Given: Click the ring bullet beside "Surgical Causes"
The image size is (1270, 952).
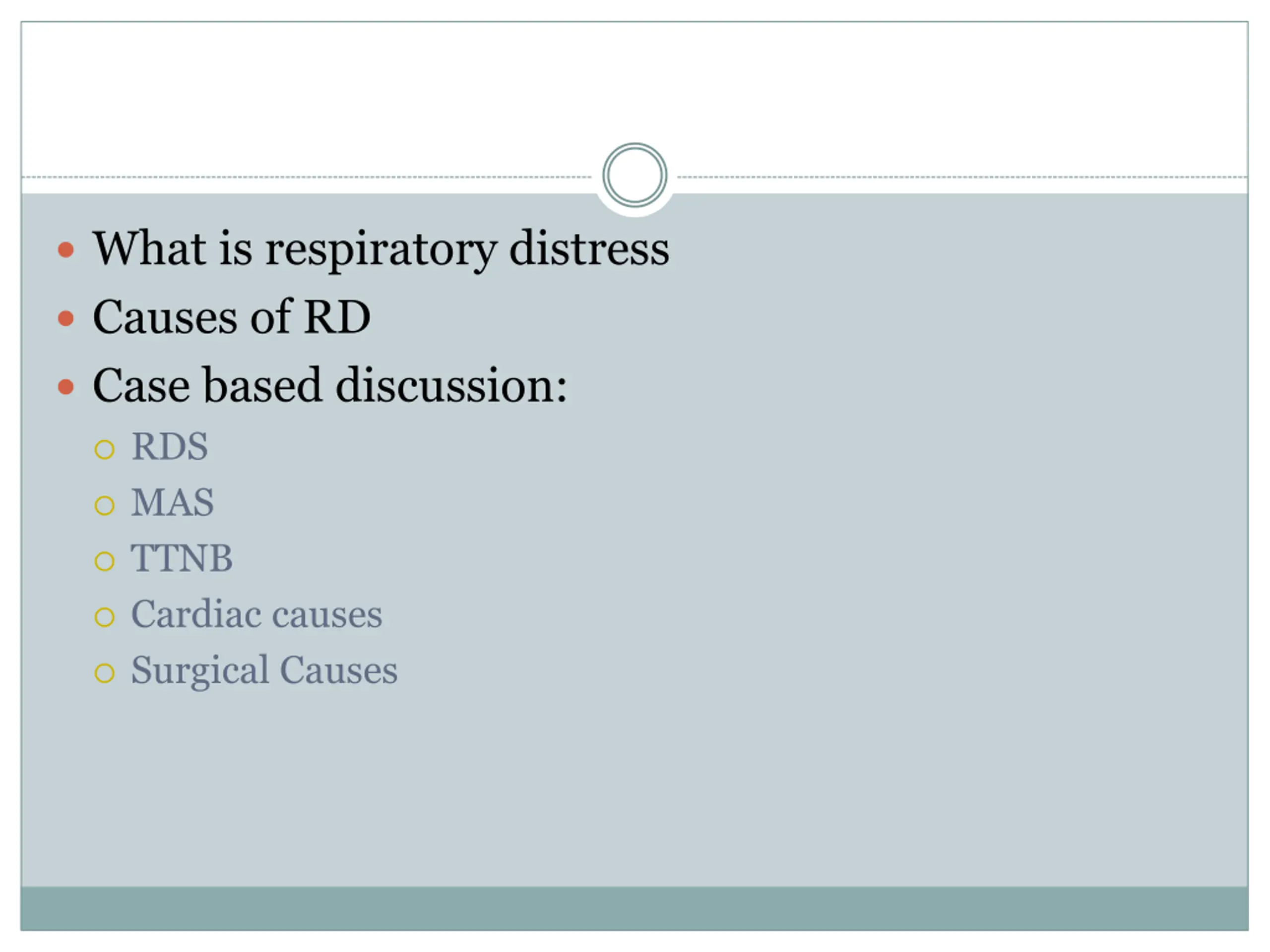Looking at the screenshot, I should point(105,673).
